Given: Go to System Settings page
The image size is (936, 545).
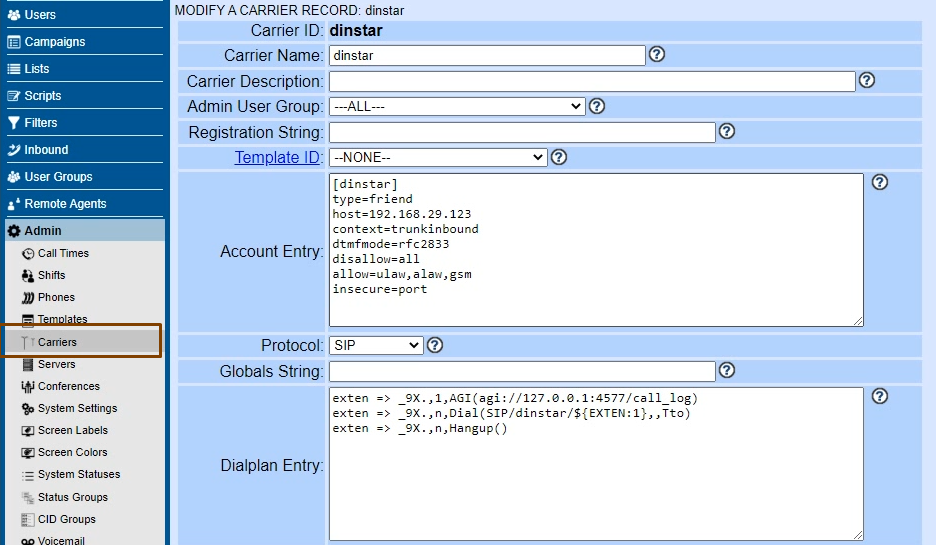Looking at the screenshot, I should (78, 408).
